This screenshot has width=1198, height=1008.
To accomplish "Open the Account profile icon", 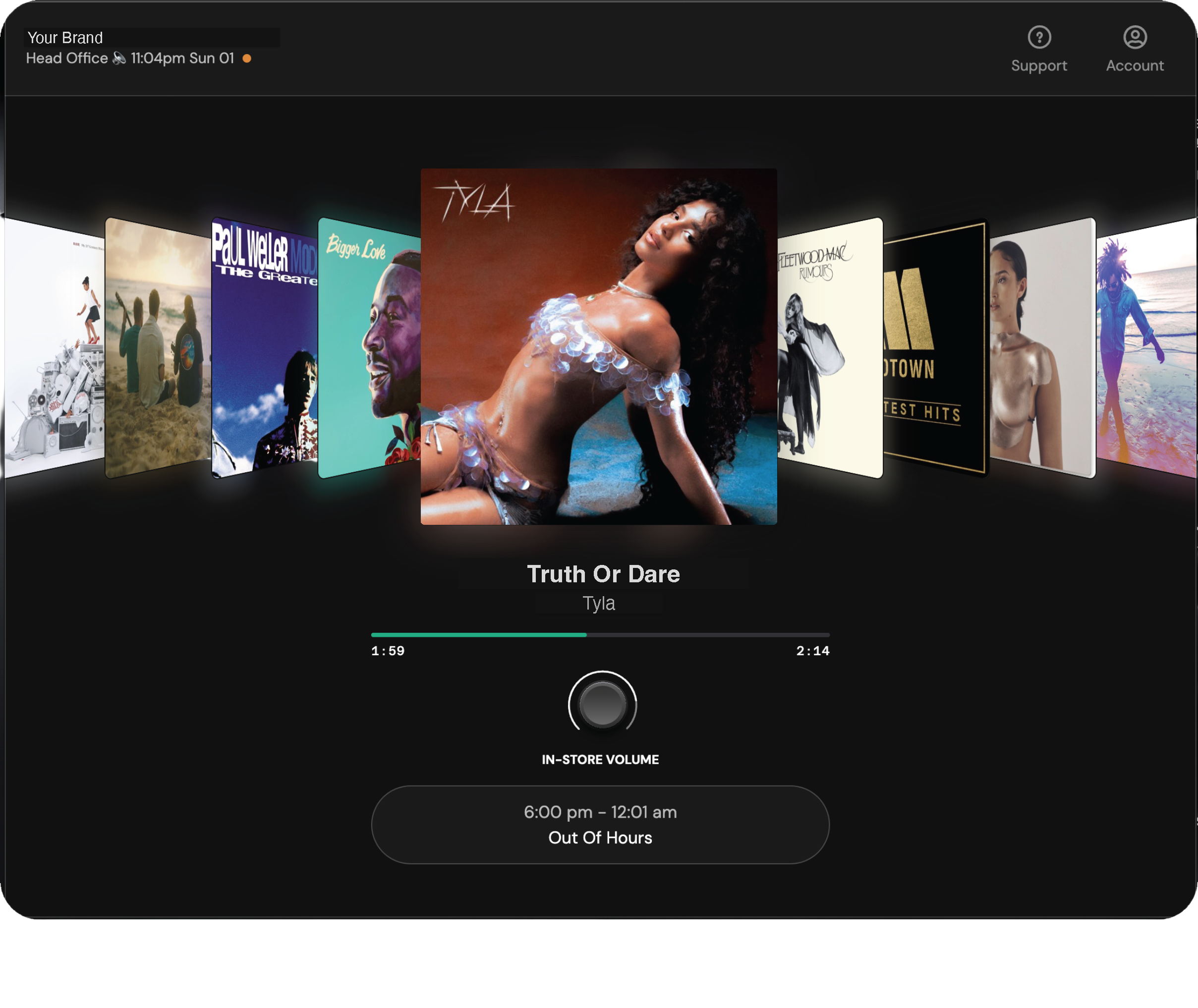I will 1135,37.
